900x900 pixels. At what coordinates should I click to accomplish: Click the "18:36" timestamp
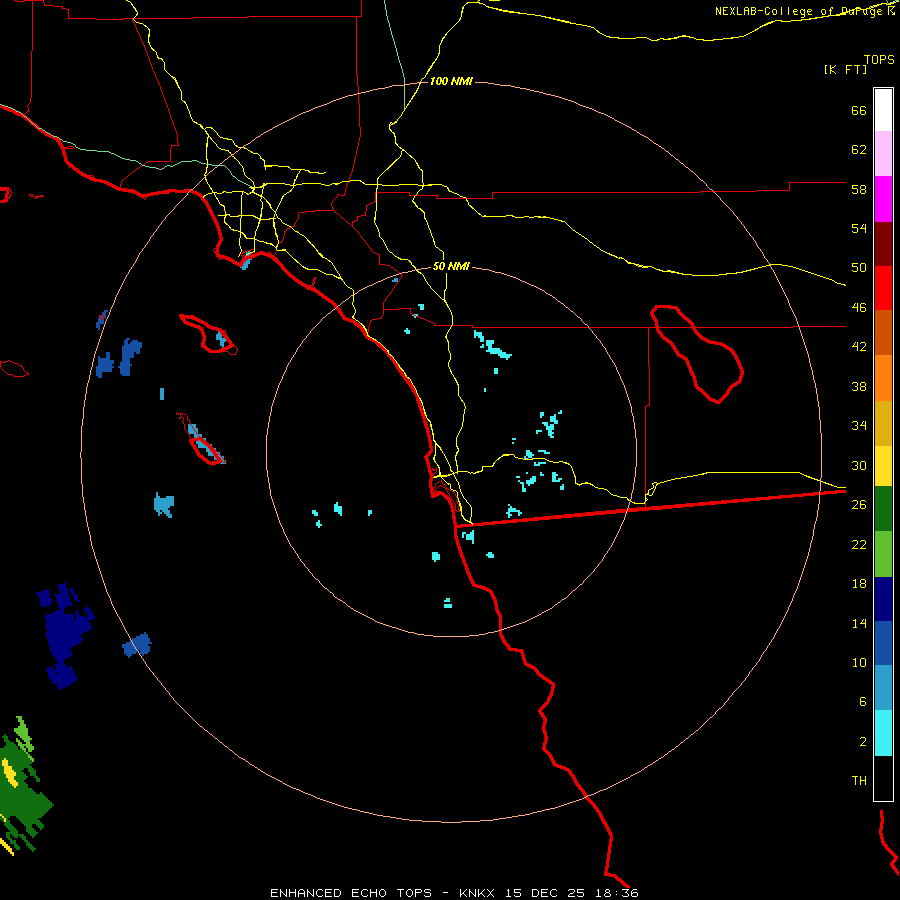coord(616,893)
